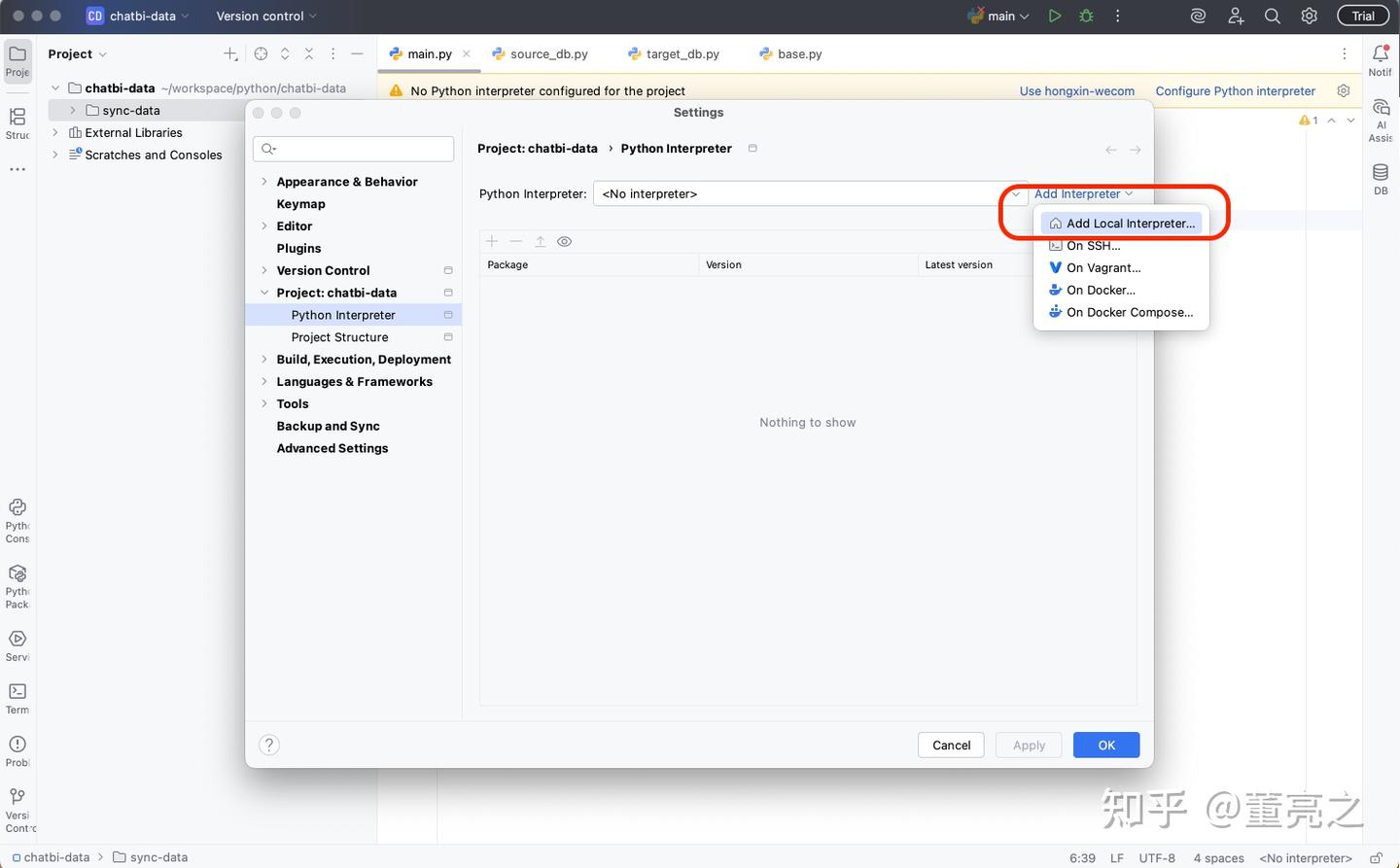Image resolution: width=1400 pixels, height=868 pixels.
Task: Select Project Structure settings page
Action: (339, 337)
